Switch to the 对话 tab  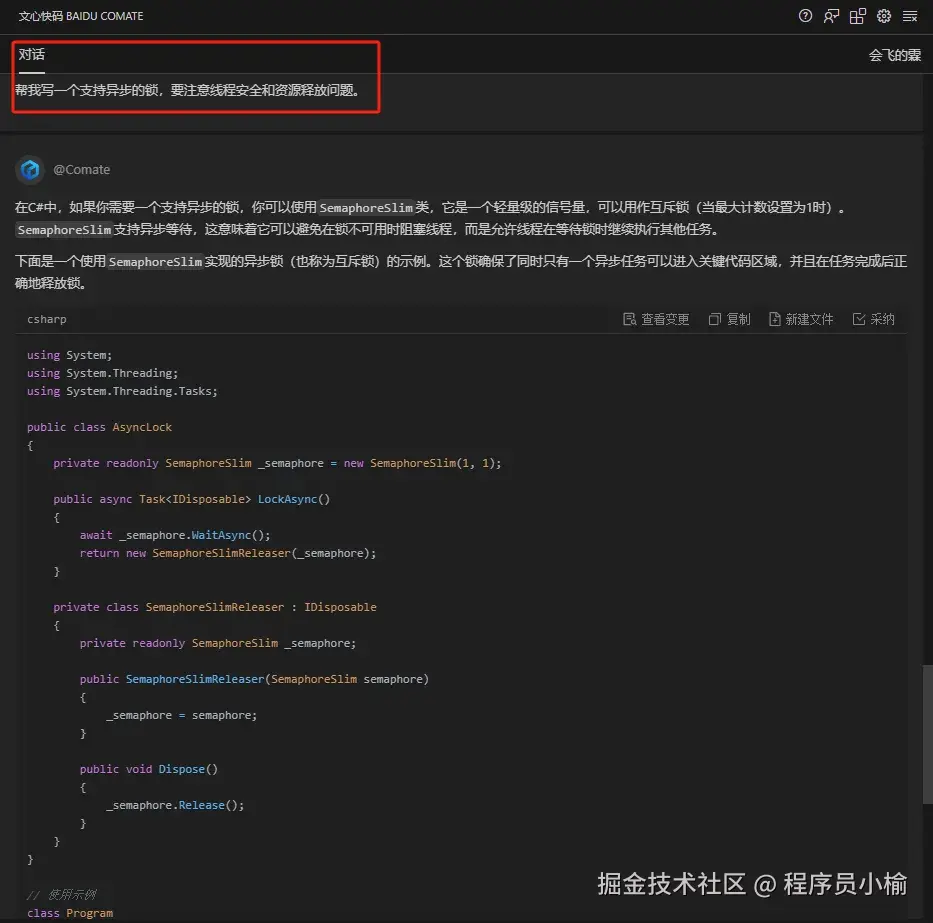(30, 57)
